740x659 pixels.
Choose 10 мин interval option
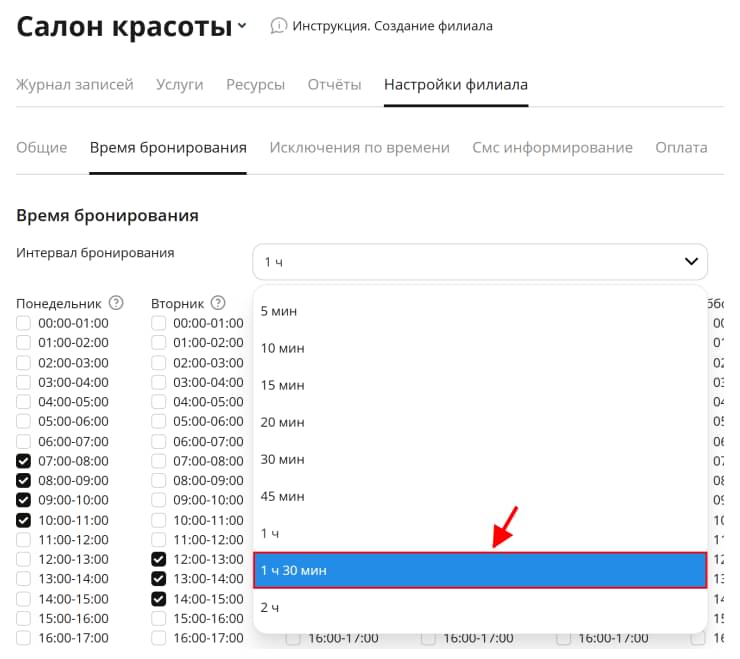(480, 348)
